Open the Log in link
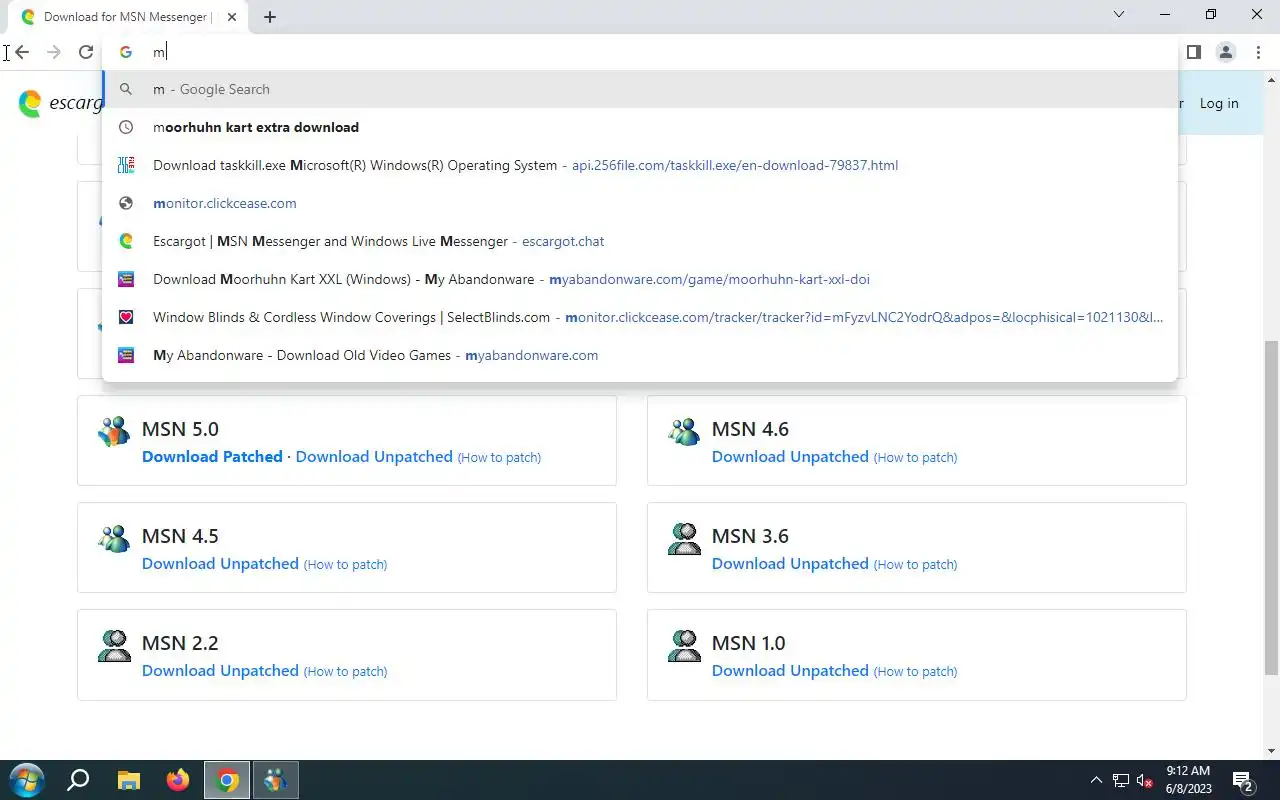The height and width of the screenshot is (800, 1280). (1219, 103)
